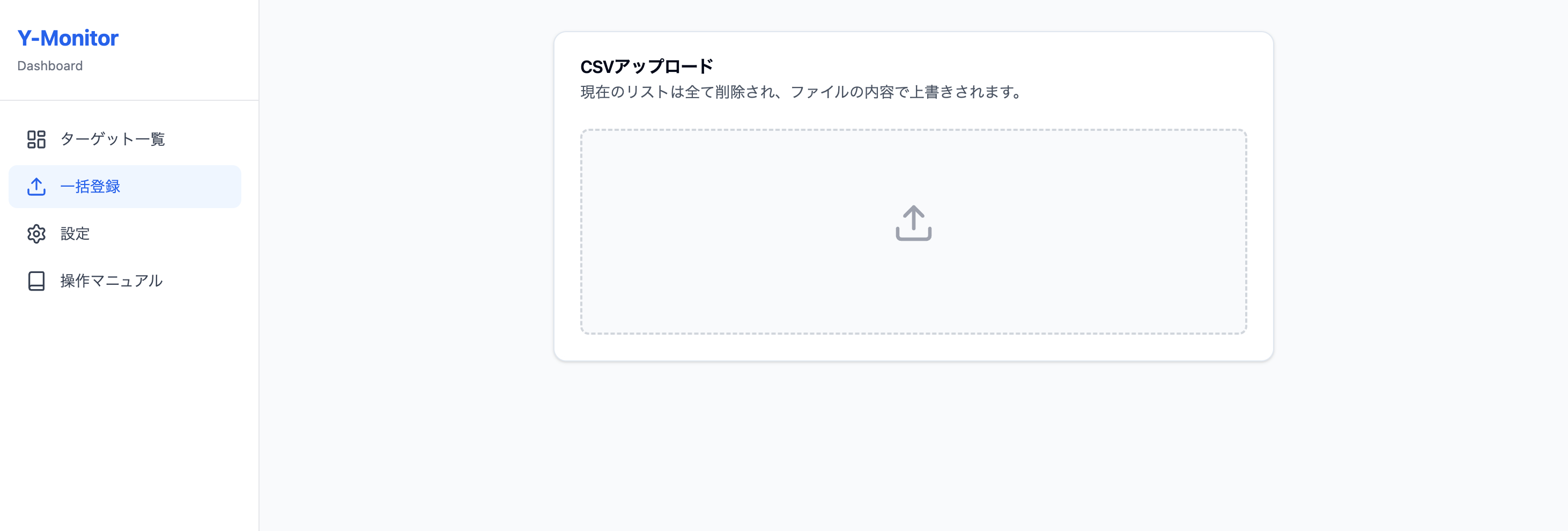This screenshot has height=531, width=1568.
Task: Click the Dashboard label under Y-Monitor
Action: [50, 66]
